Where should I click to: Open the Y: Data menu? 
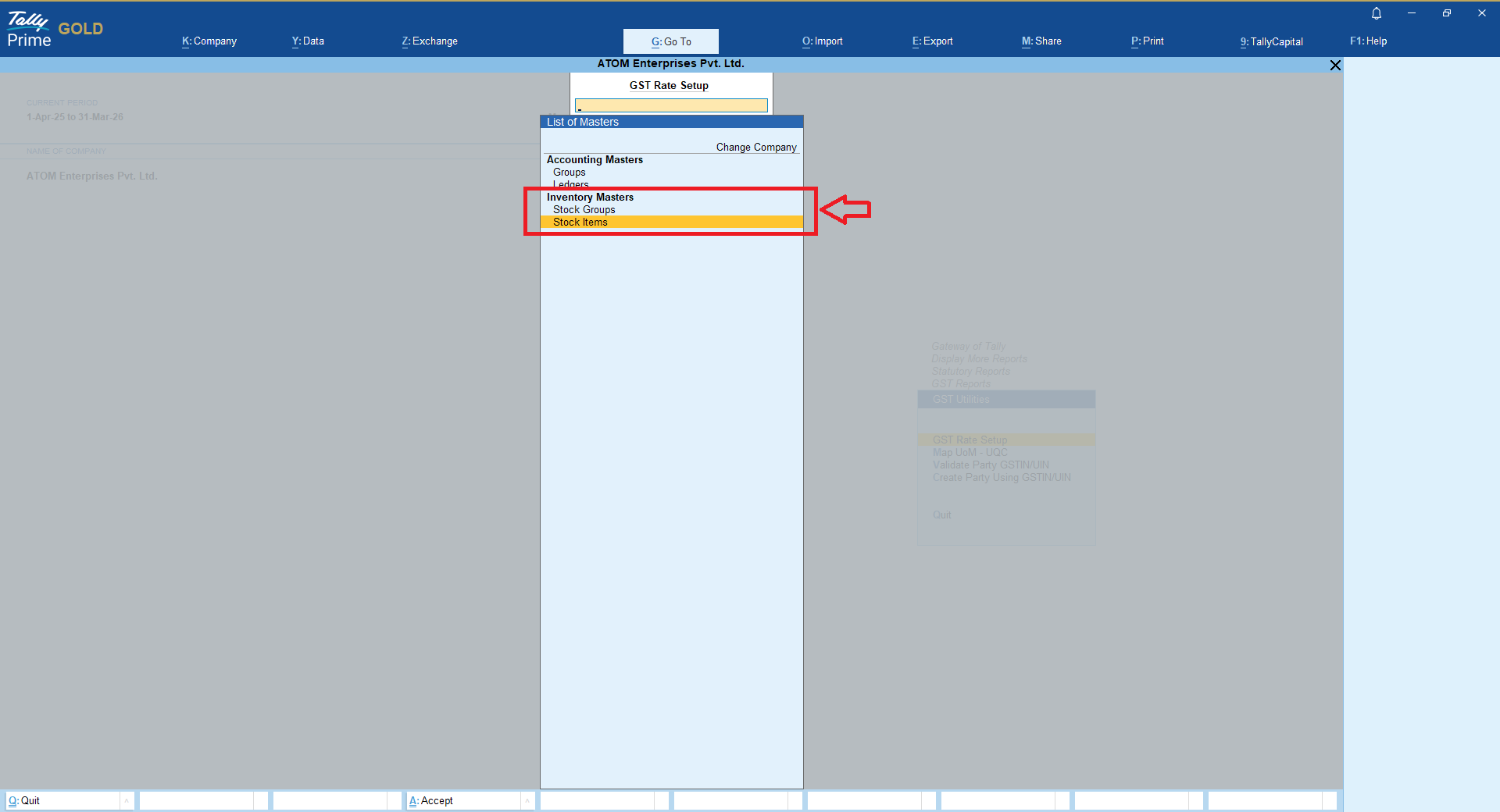tap(308, 41)
